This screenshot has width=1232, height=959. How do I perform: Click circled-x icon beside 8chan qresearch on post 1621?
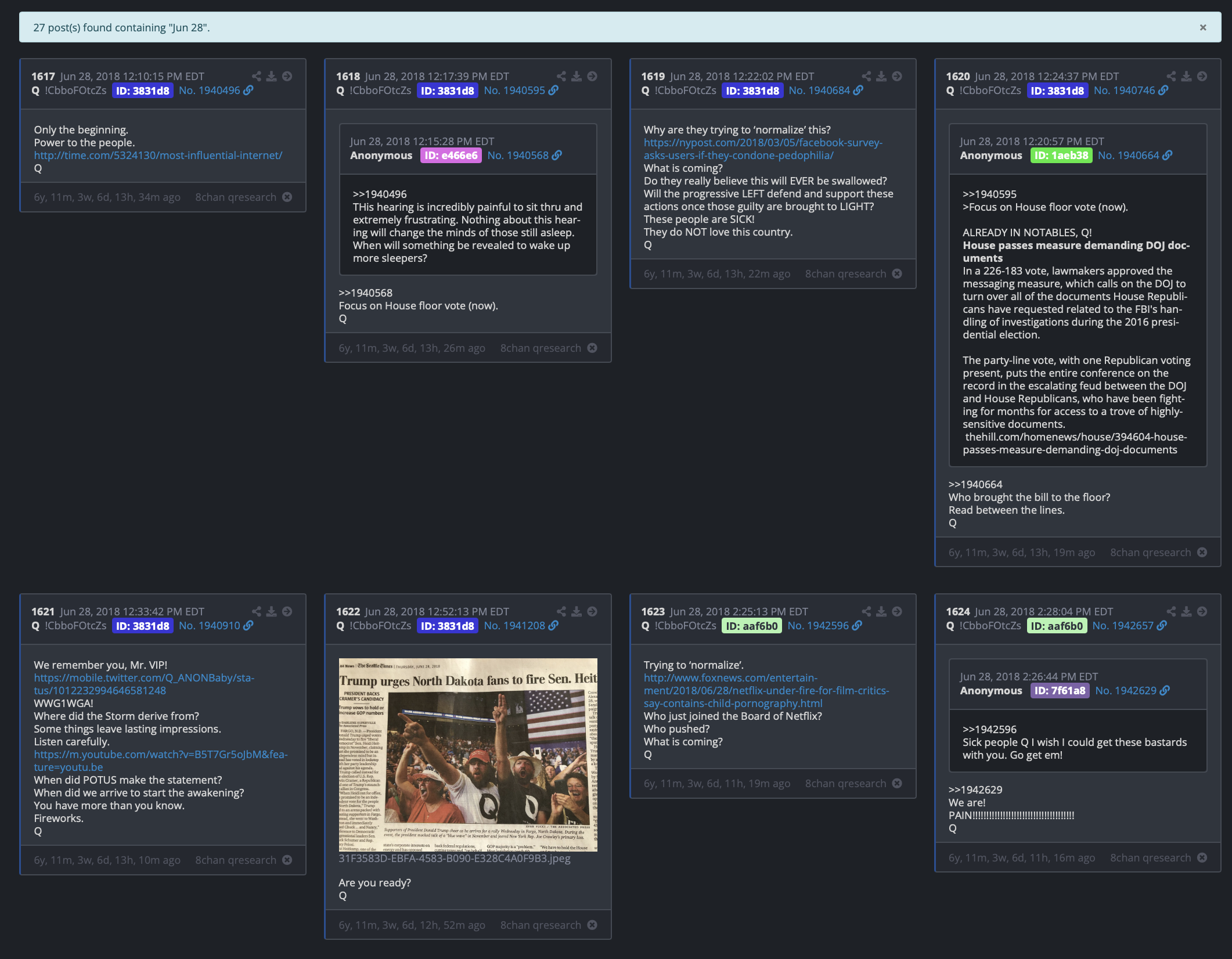pyautogui.click(x=287, y=860)
